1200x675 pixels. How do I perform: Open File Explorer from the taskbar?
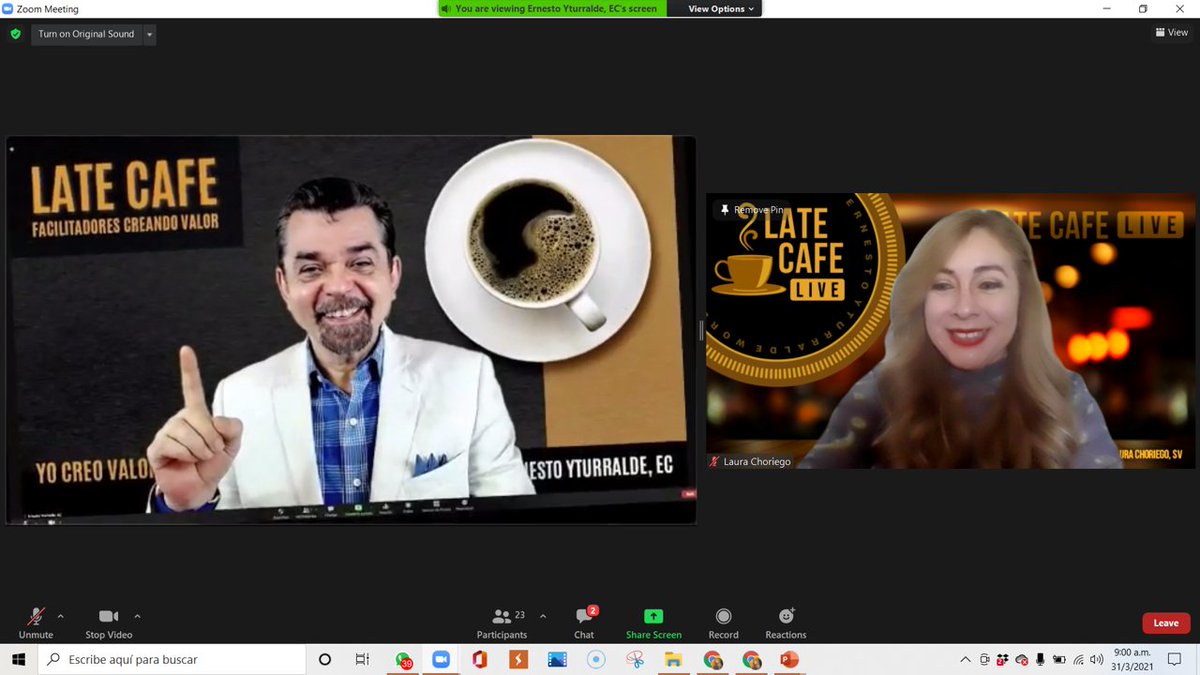coord(674,660)
